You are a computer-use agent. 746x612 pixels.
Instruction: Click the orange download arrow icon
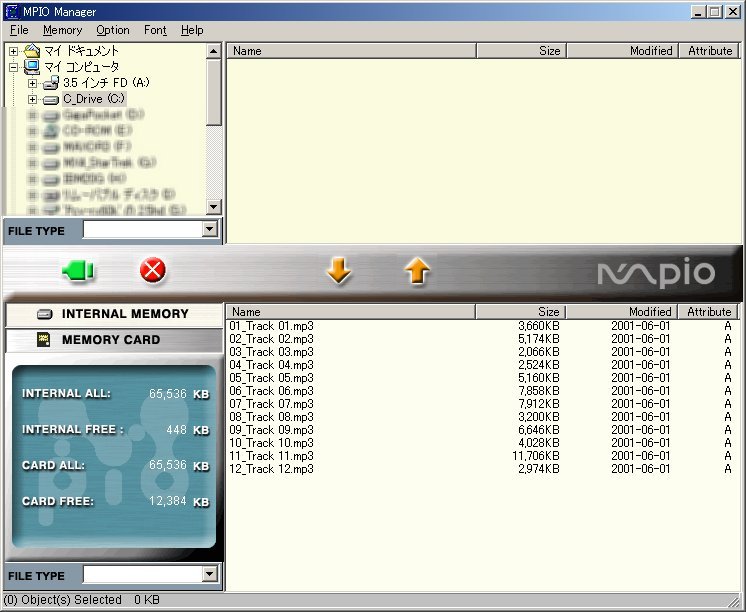click(x=339, y=271)
